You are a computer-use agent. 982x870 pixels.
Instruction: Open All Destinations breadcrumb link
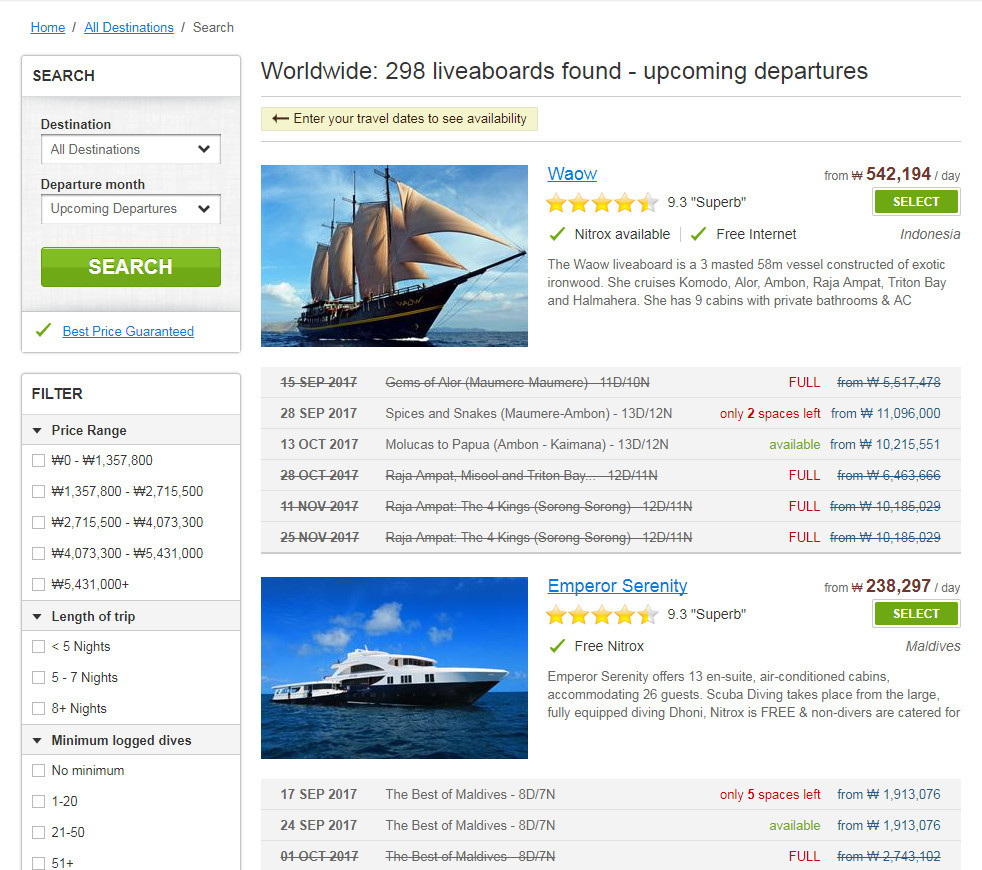[x=129, y=28]
